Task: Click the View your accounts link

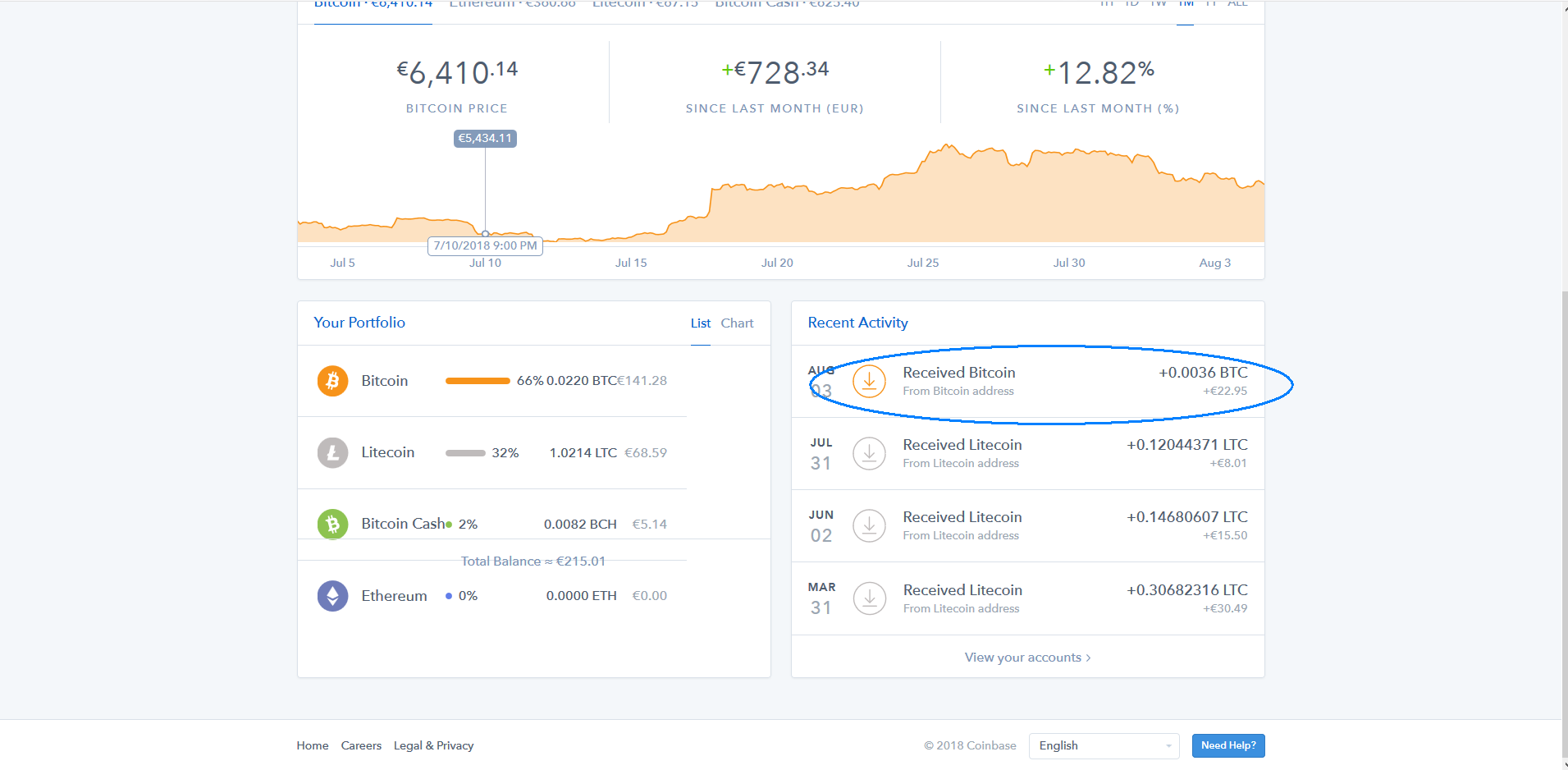Action: click(1027, 658)
